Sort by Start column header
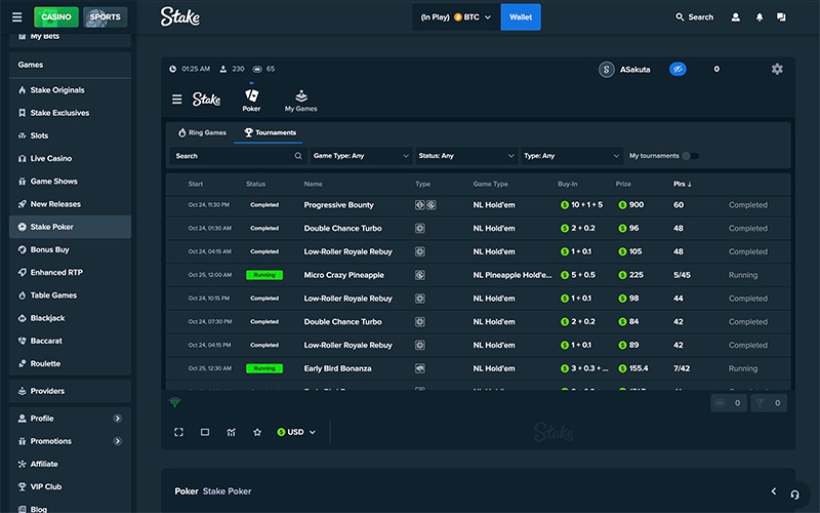 (x=196, y=184)
